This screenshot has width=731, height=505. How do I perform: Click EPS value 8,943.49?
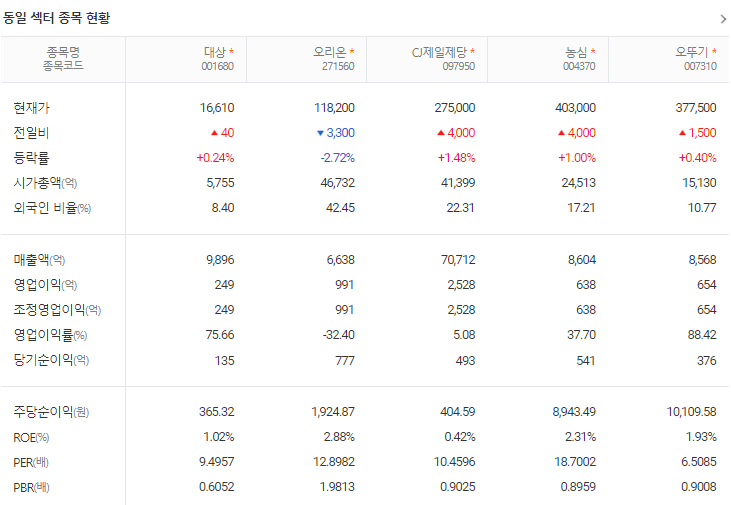[574, 411]
